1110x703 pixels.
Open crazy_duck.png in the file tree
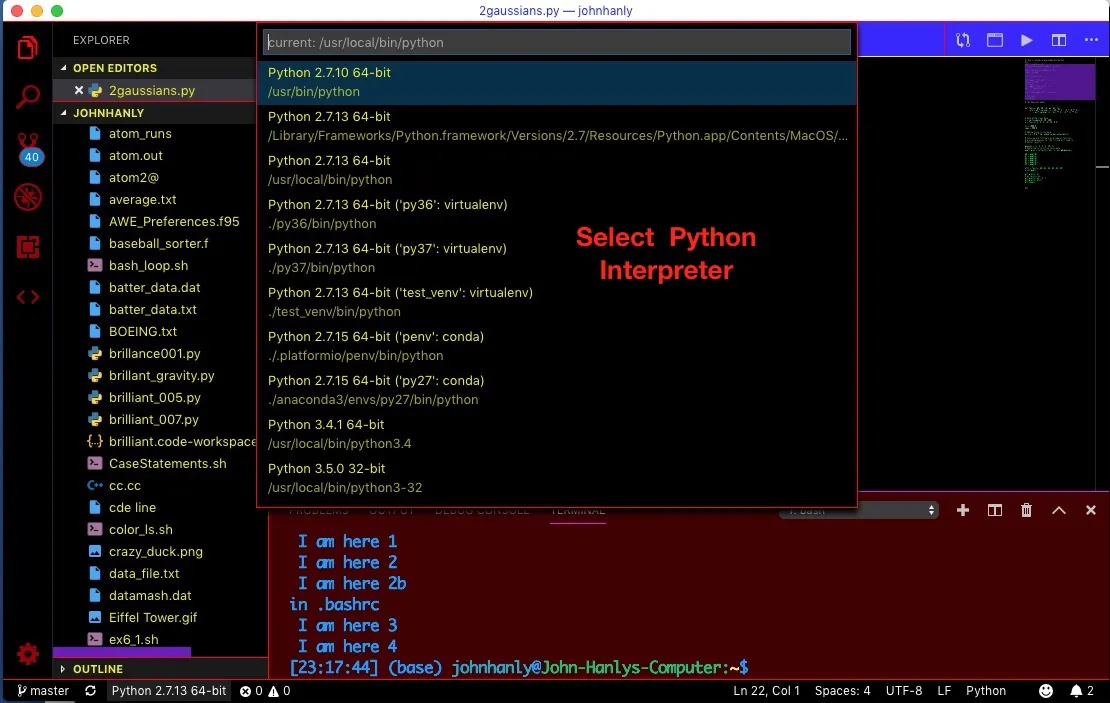click(156, 551)
